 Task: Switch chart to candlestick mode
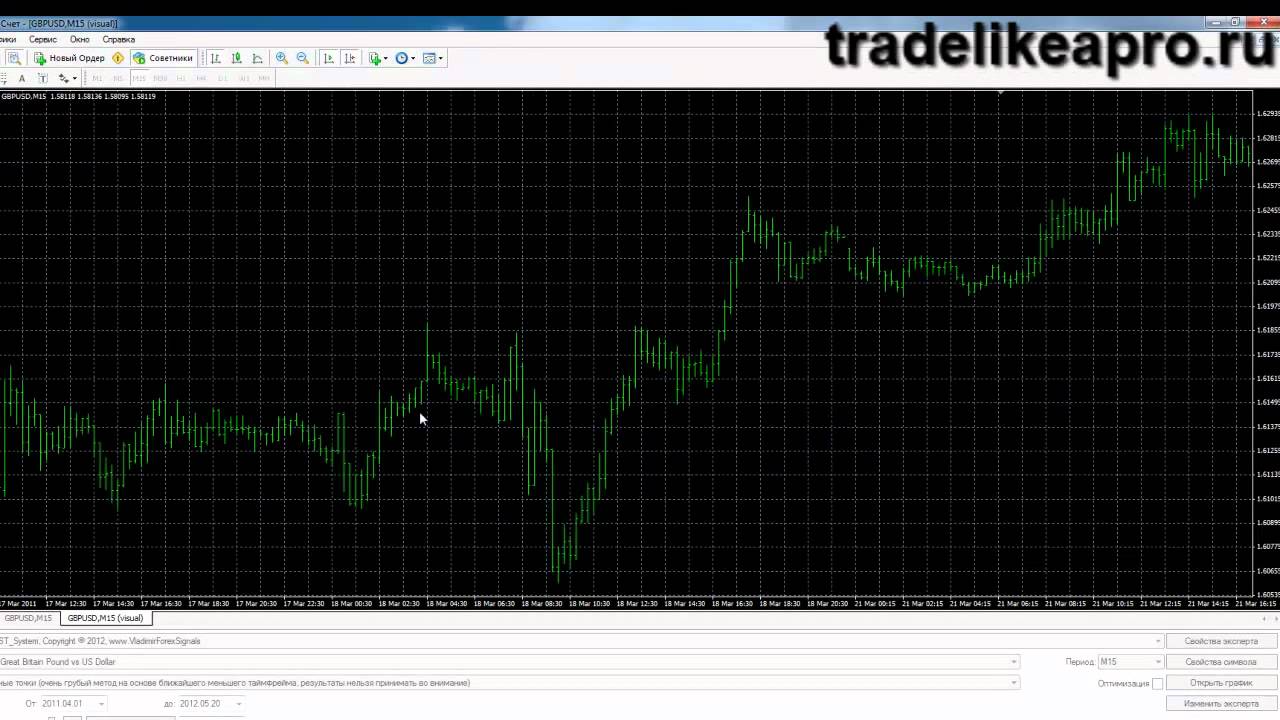tap(236, 58)
